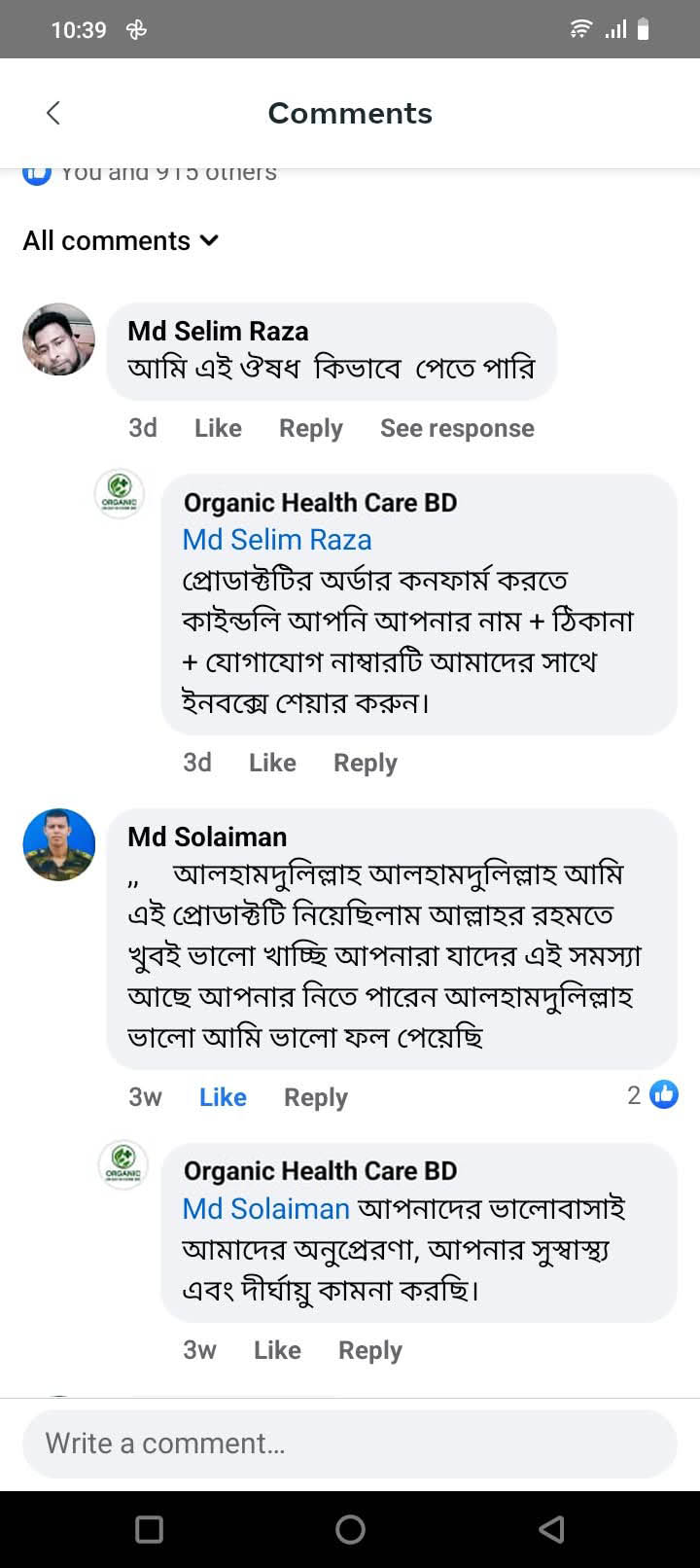Expand the All comments sorting dropdown
Viewport: 700px width, 1568px height.
point(122,240)
